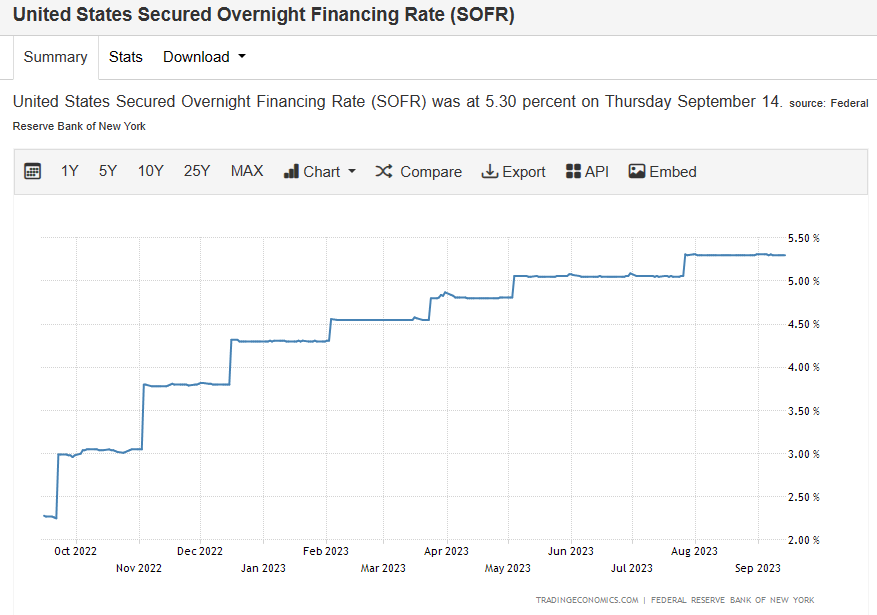877x615 pixels.
Task: Select the MAX time range
Action: pos(246,171)
